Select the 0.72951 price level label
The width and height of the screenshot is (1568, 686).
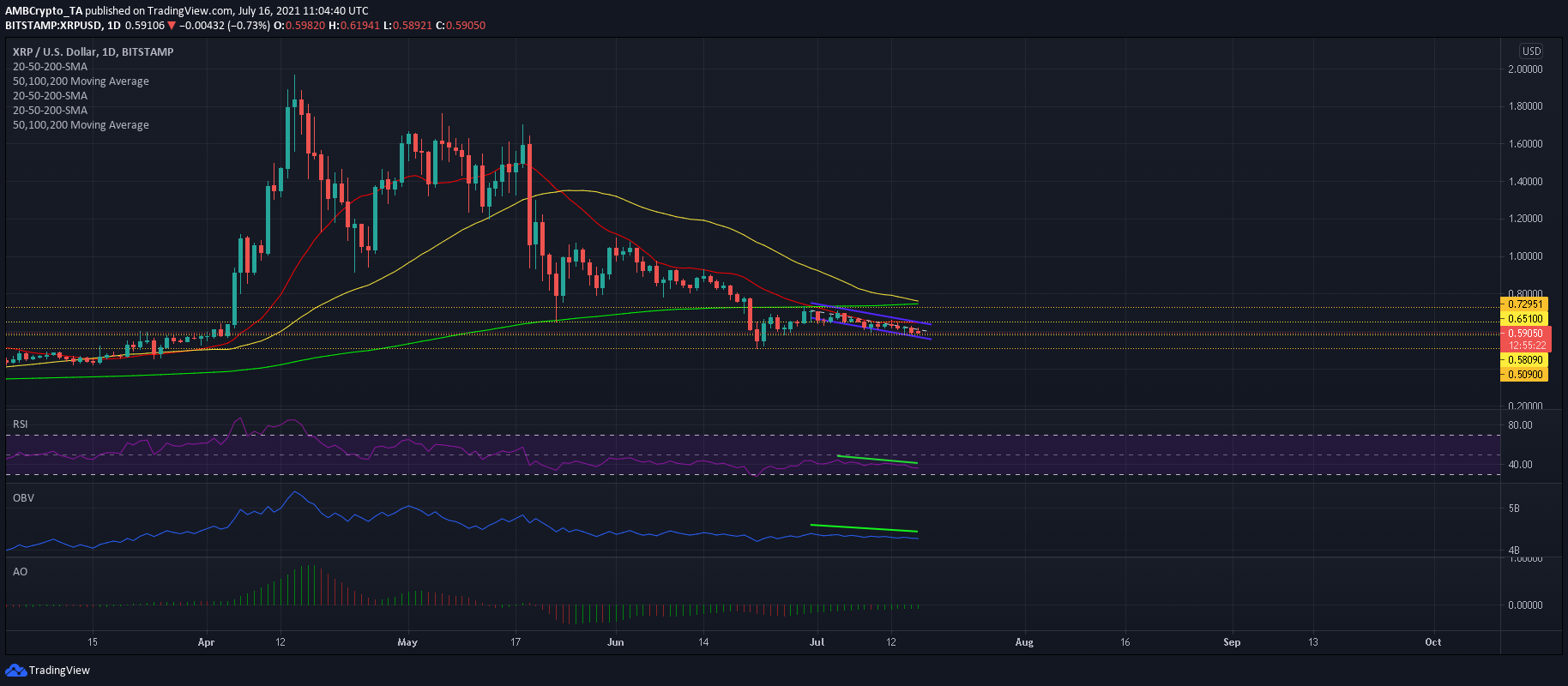[1524, 304]
